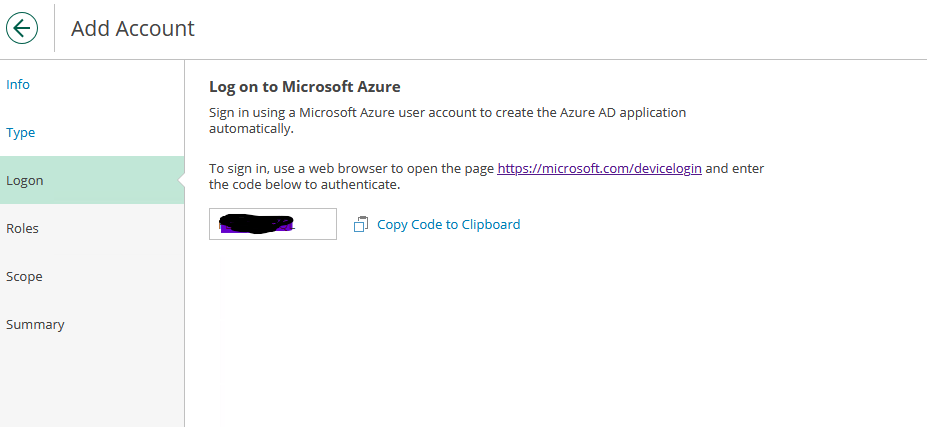Click inside the authentication code field
This screenshot has width=927, height=427.
tap(317, 225)
